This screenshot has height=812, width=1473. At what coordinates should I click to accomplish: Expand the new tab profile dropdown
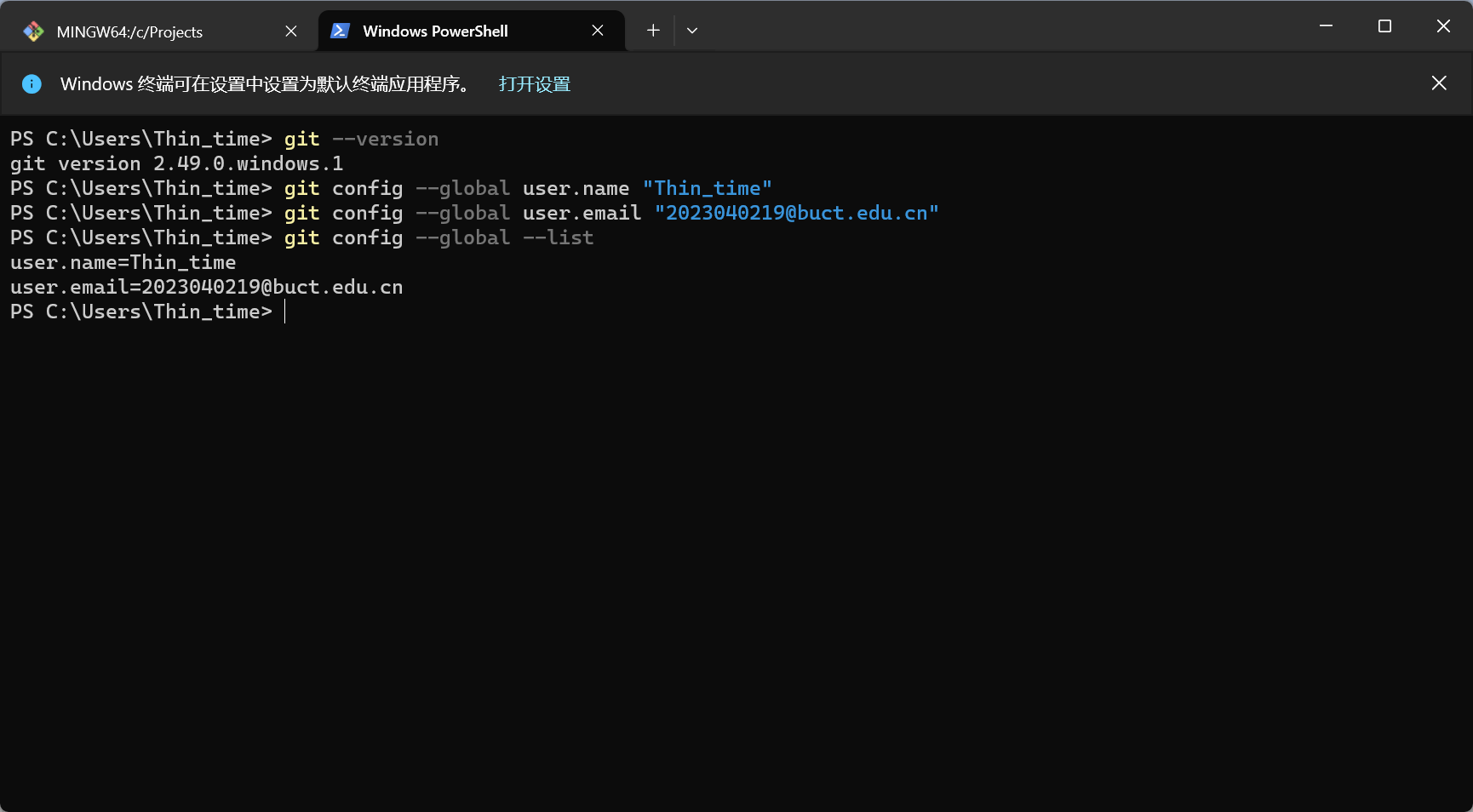[x=692, y=31]
